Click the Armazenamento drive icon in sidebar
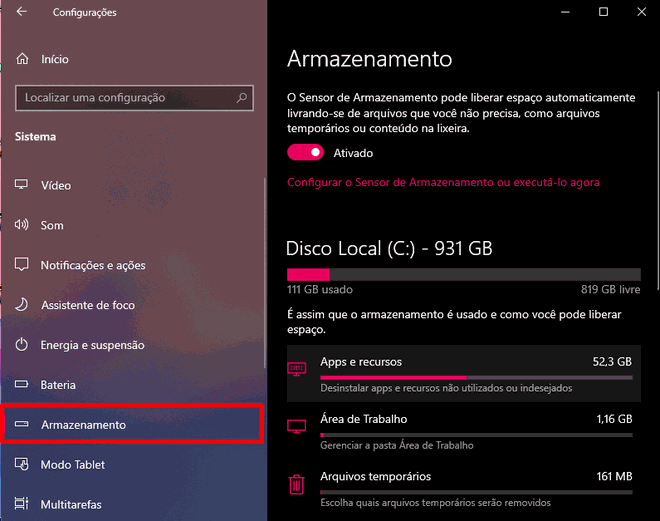Viewport: 660px width, 521px height. click(21, 424)
